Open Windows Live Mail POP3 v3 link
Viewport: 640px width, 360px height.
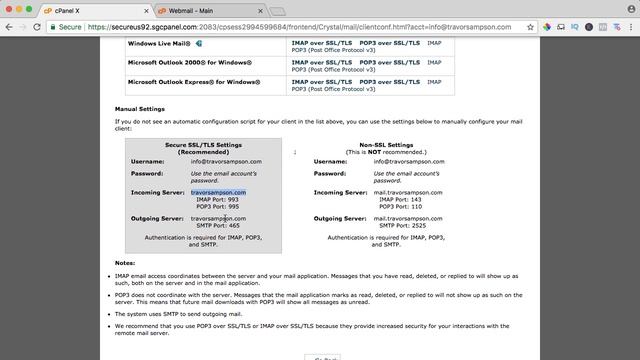333,50
